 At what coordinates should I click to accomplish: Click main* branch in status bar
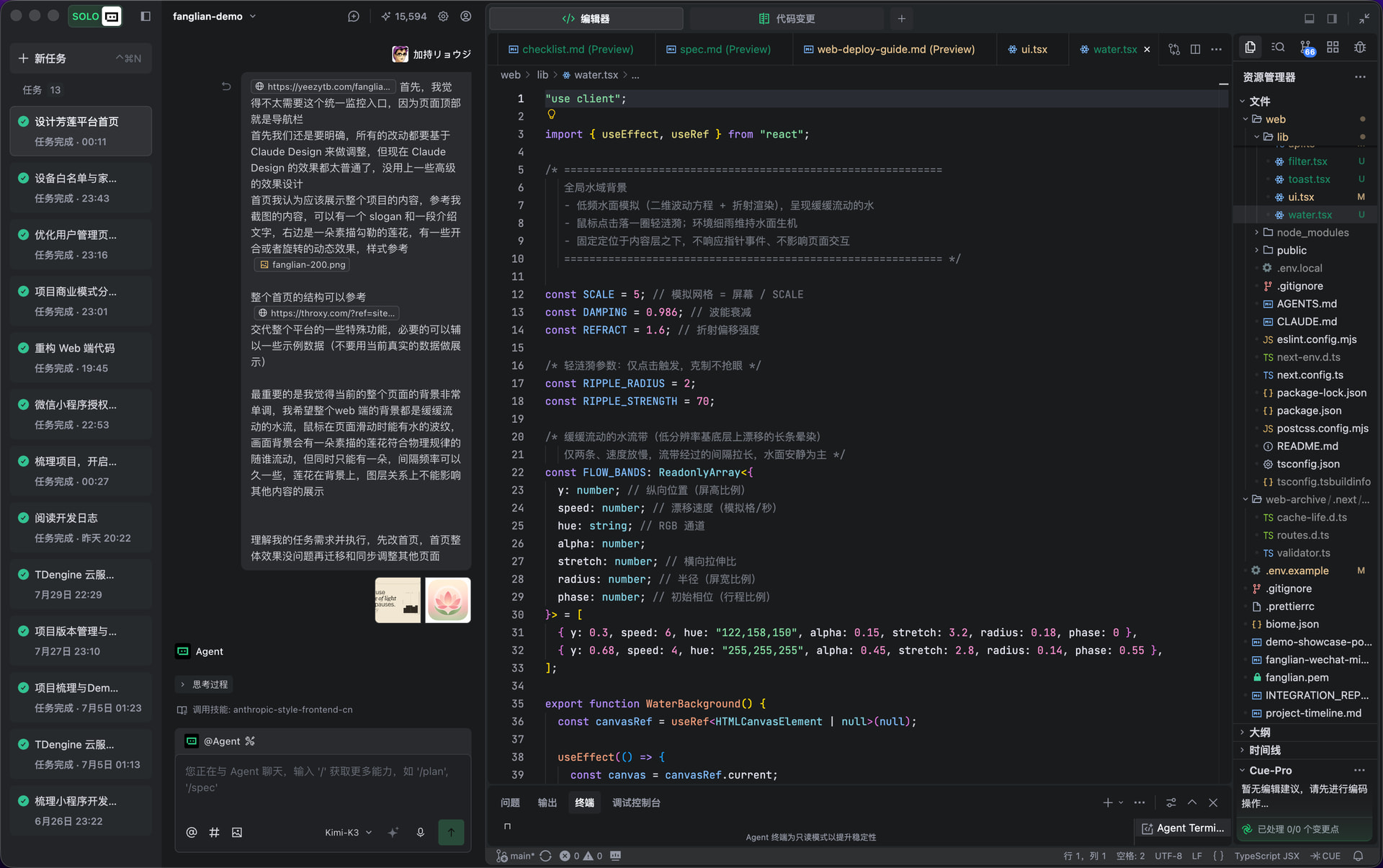click(x=516, y=856)
